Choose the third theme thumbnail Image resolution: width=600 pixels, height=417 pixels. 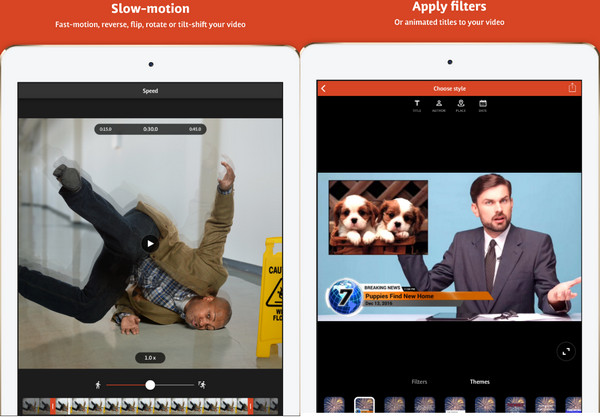(x=395, y=405)
